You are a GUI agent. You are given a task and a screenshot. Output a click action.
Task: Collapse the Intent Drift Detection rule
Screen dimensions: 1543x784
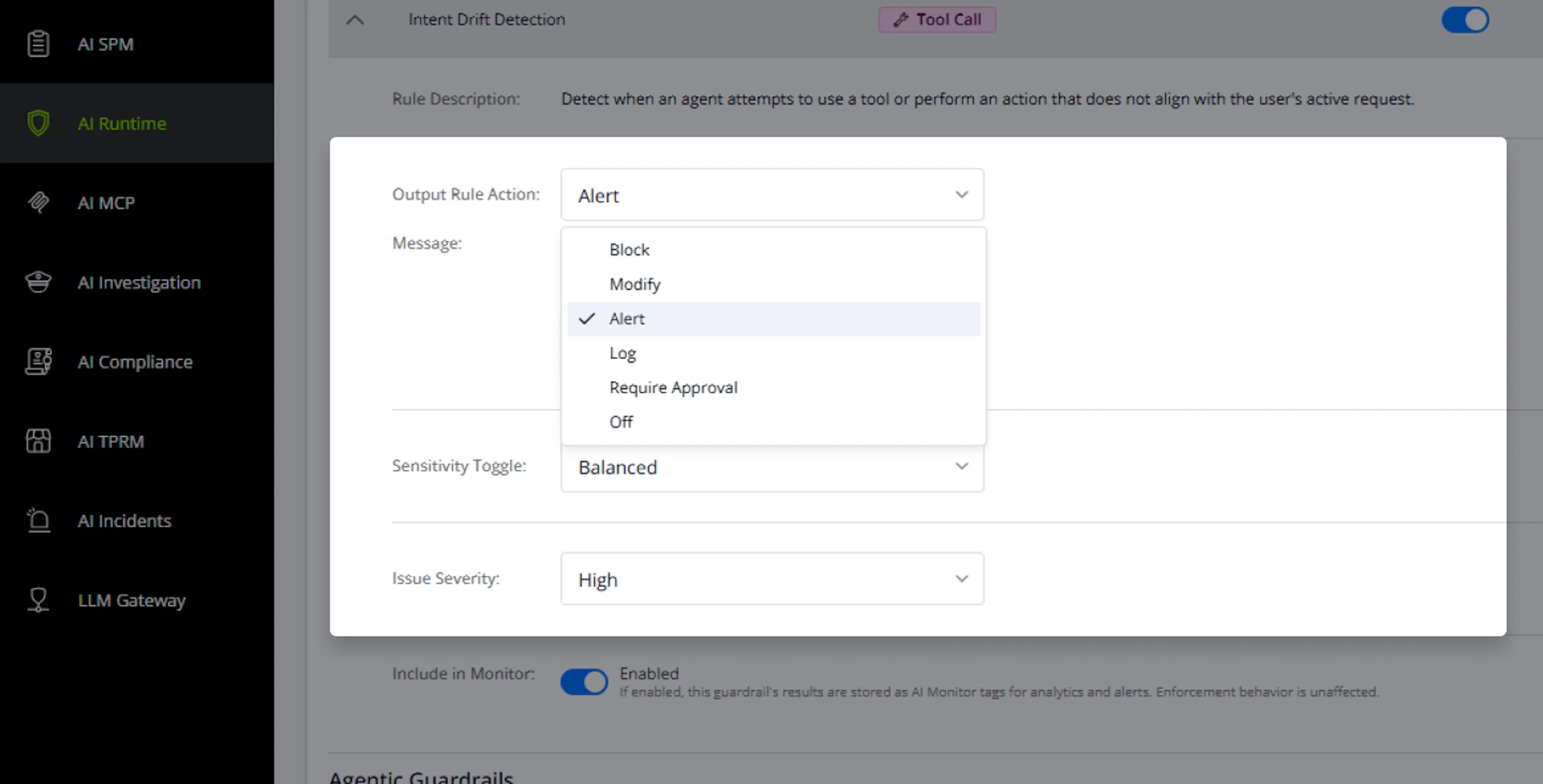coord(355,20)
